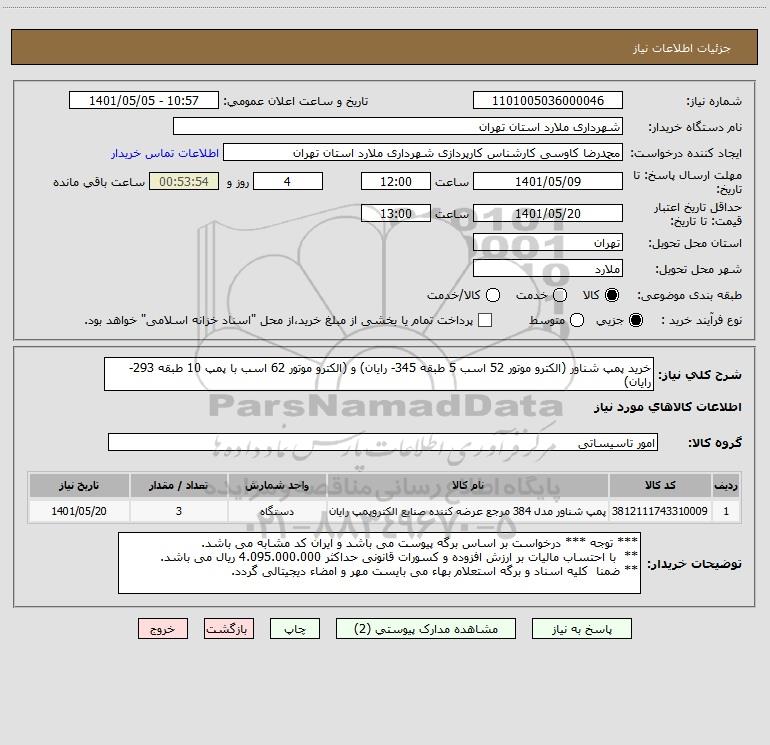Click the واحد شمارش column header
770x745 pixels.
[277, 485]
